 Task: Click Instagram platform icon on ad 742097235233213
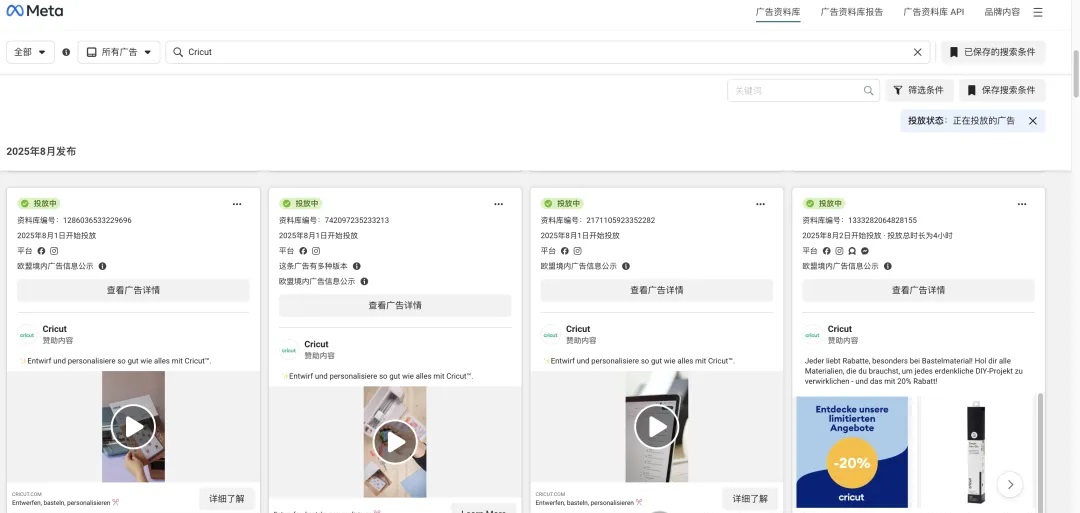pyautogui.click(x=315, y=251)
